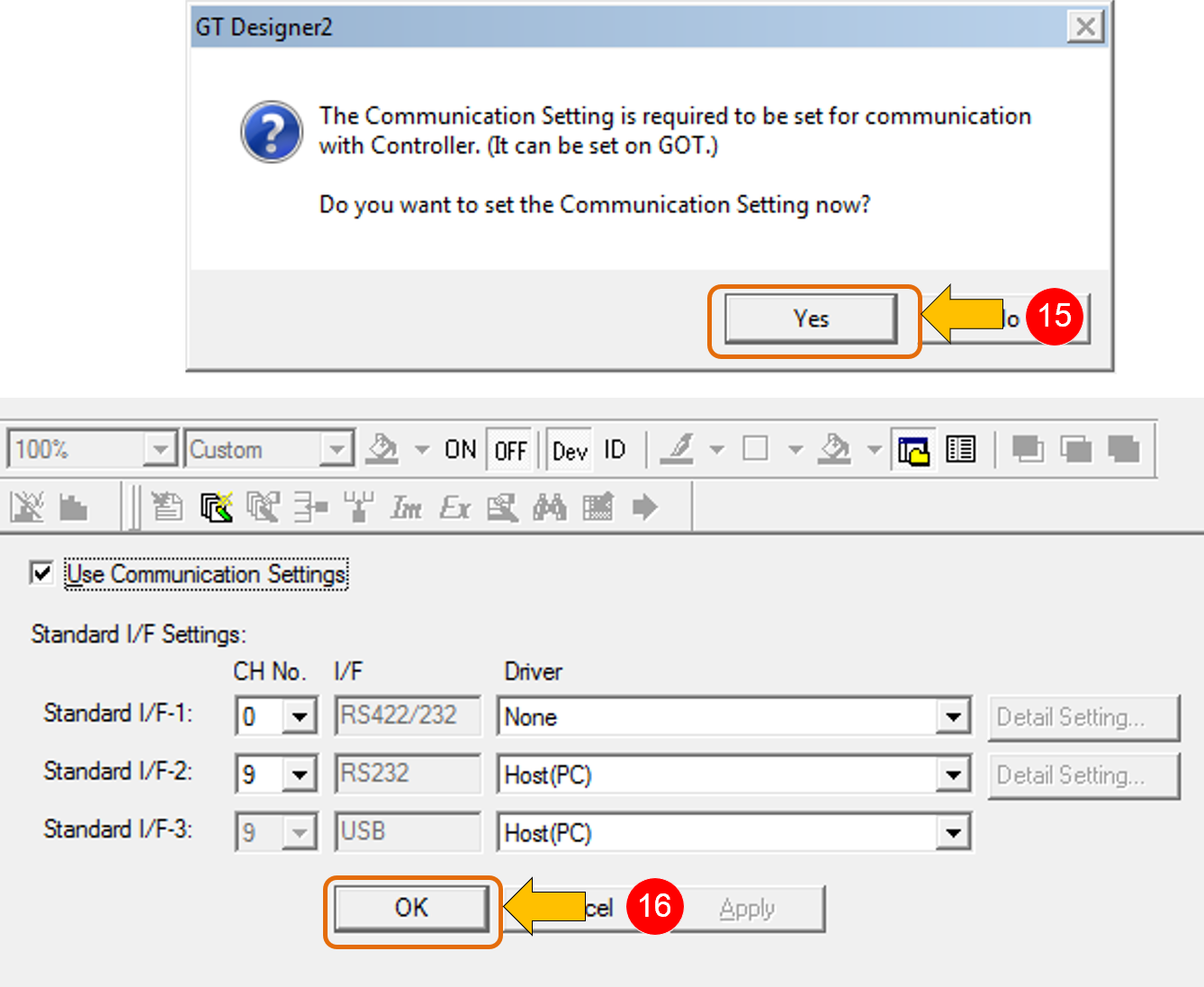Click the second paint bucket icon
The image size is (1204, 987).
tap(834, 449)
